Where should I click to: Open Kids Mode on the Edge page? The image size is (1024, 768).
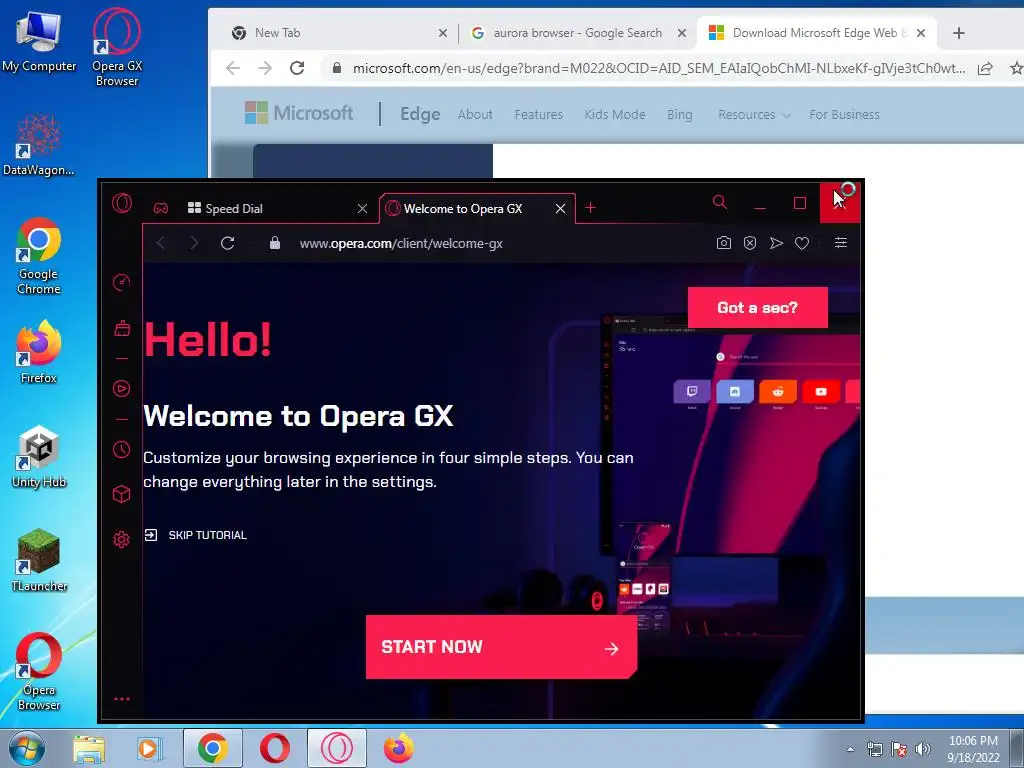[x=615, y=114]
